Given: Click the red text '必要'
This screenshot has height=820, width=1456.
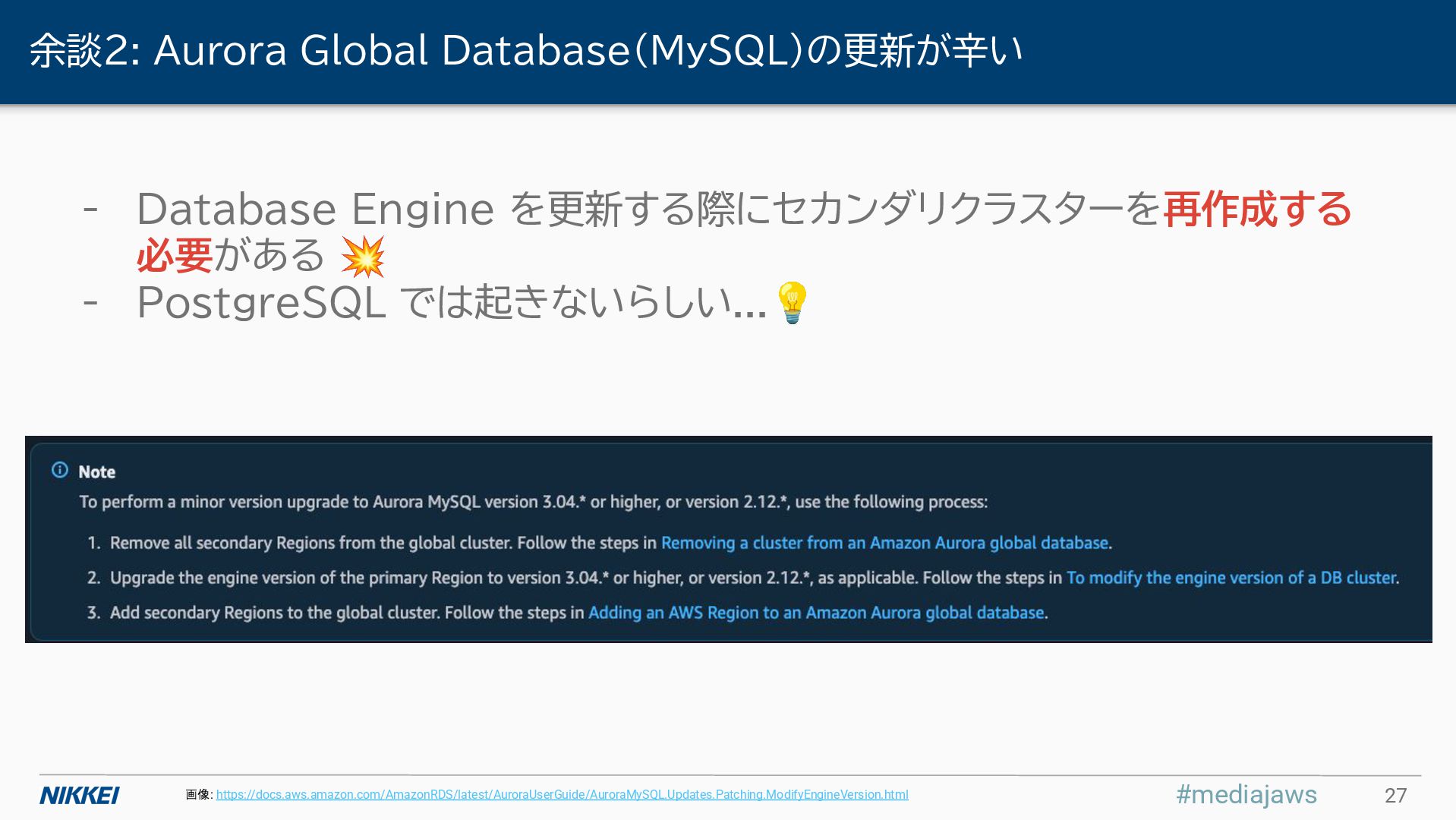Looking at the screenshot, I should pyautogui.click(x=175, y=256).
